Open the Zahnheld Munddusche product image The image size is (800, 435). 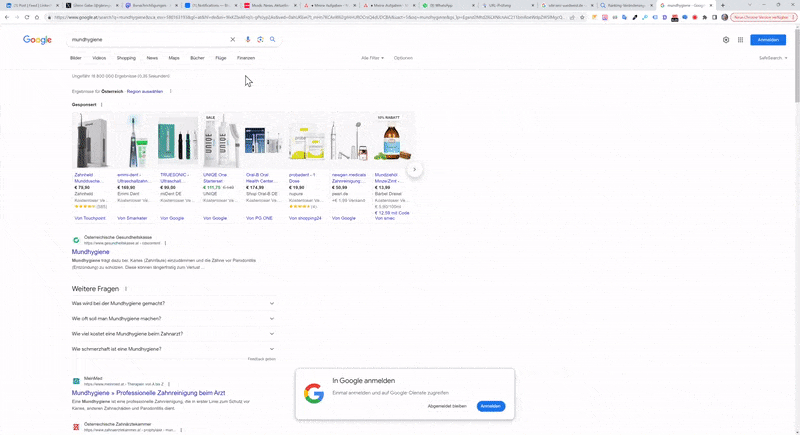click(91, 140)
